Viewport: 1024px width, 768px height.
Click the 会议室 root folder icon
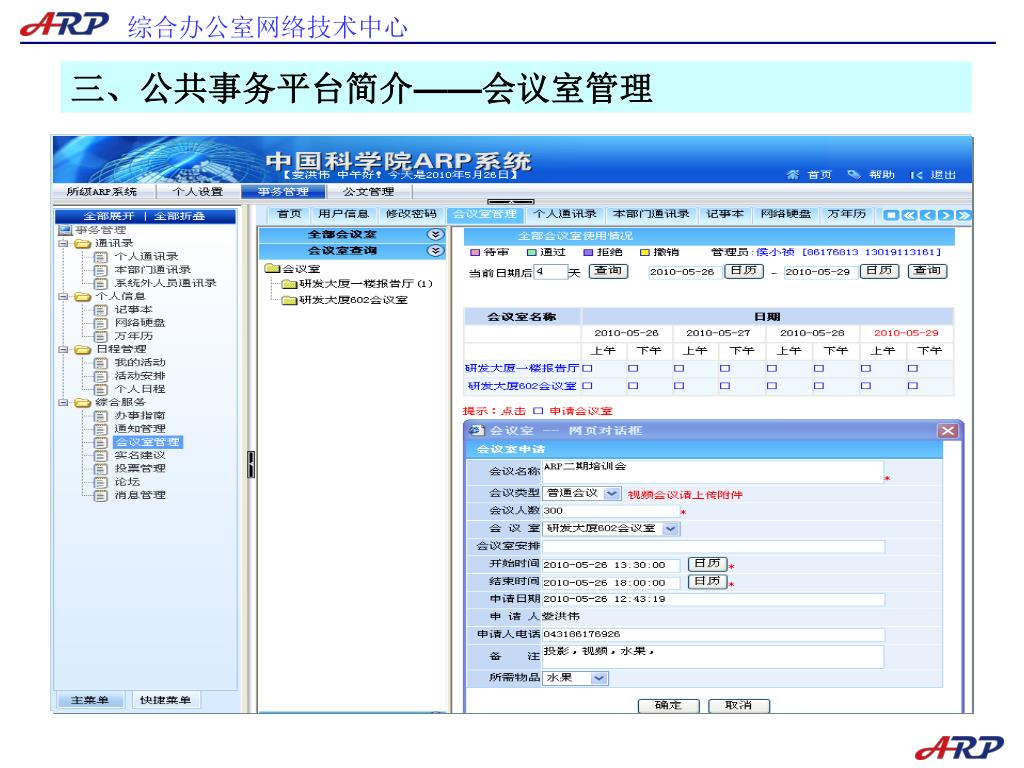(272, 268)
